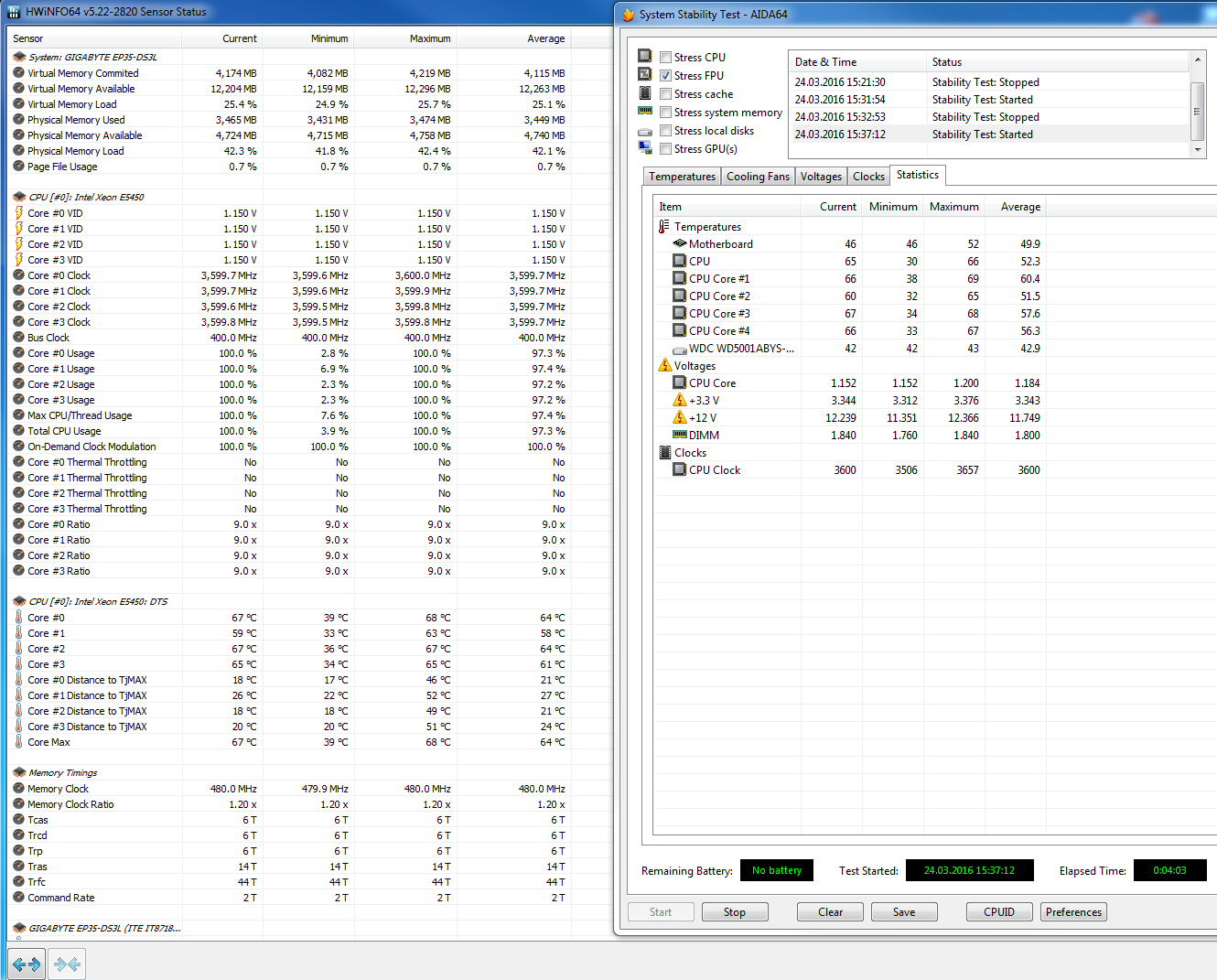This screenshot has width=1217, height=980.
Task: Click the thermometer icon beside Core Max
Action: (18, 742)
